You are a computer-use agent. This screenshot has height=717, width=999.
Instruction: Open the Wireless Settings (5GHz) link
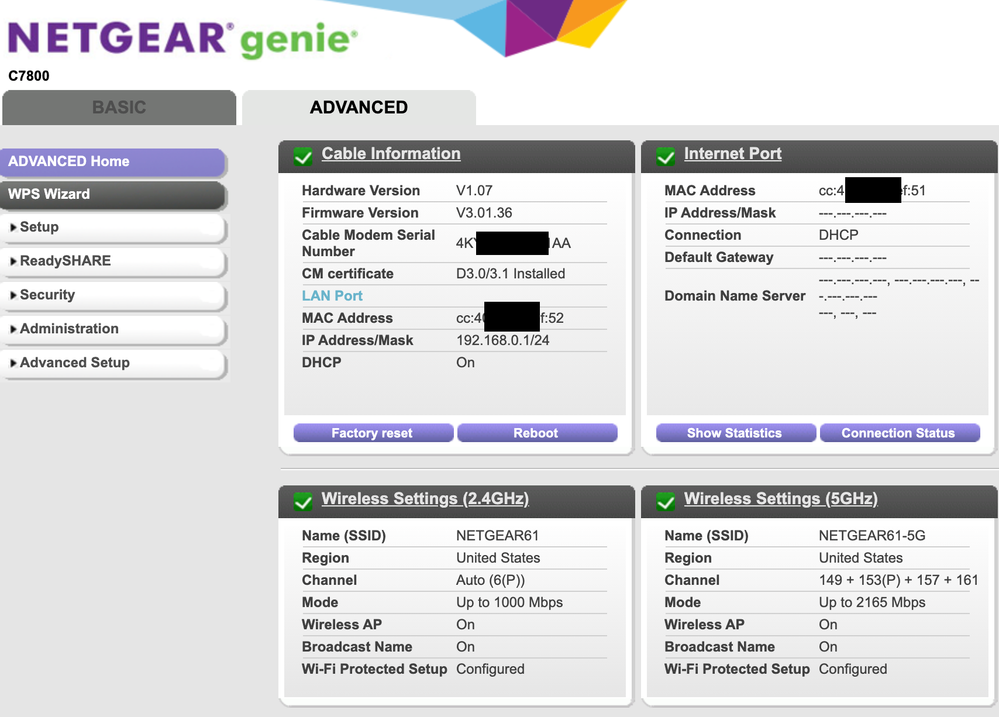coord(780,498)
